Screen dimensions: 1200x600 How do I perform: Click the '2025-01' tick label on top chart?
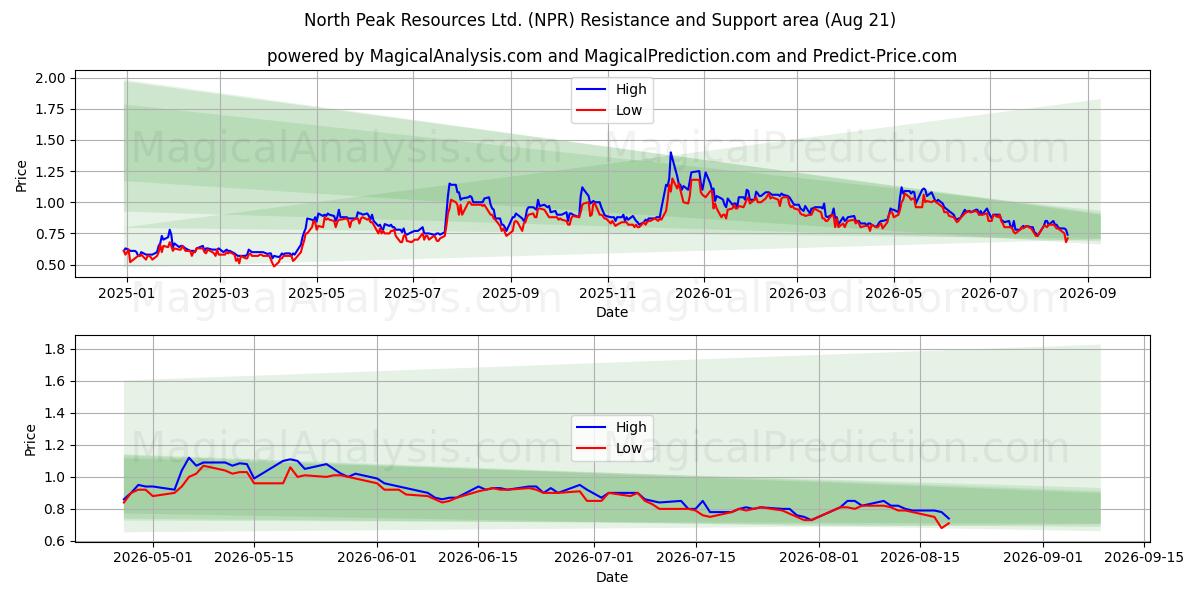click(x=126, y=294)
